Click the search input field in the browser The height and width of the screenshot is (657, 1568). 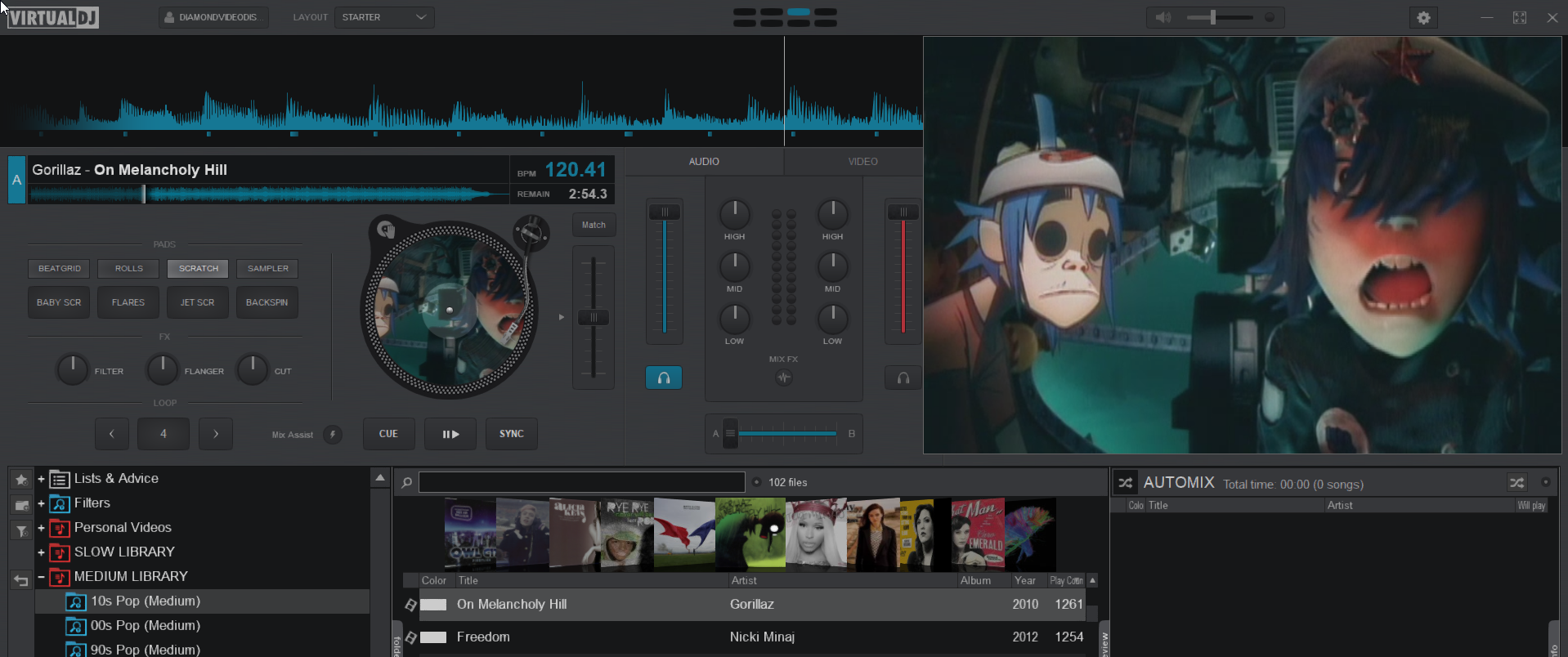(x=582, y=482)
